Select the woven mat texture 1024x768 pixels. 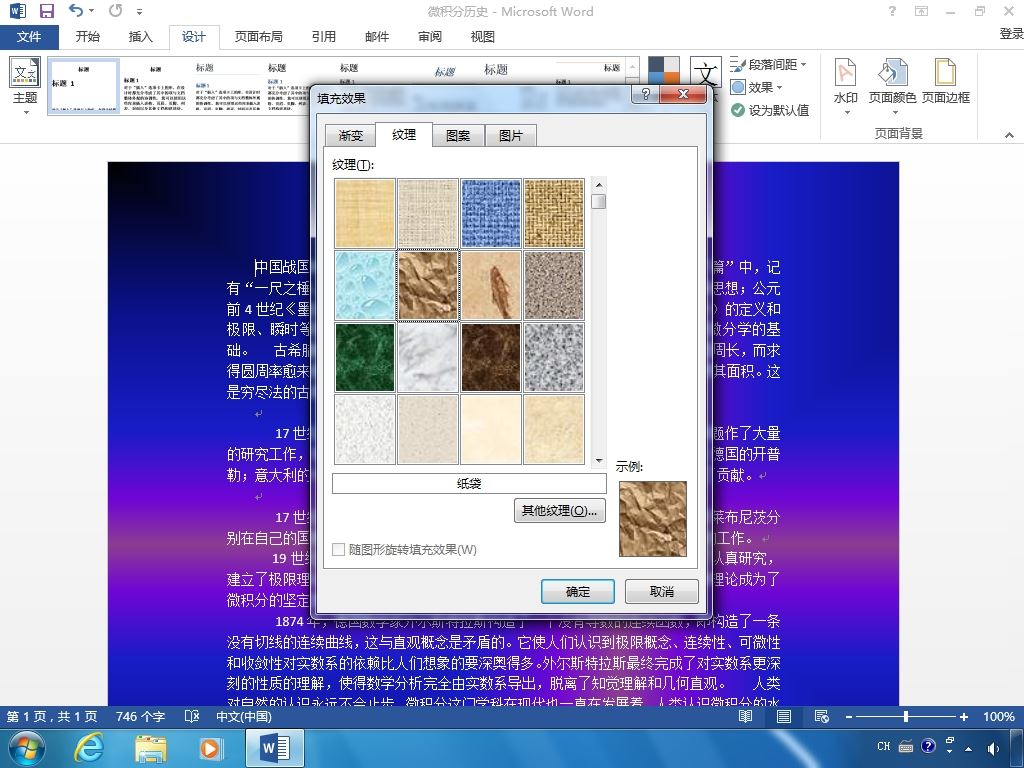pyautogui.click(x=554, y=214)
